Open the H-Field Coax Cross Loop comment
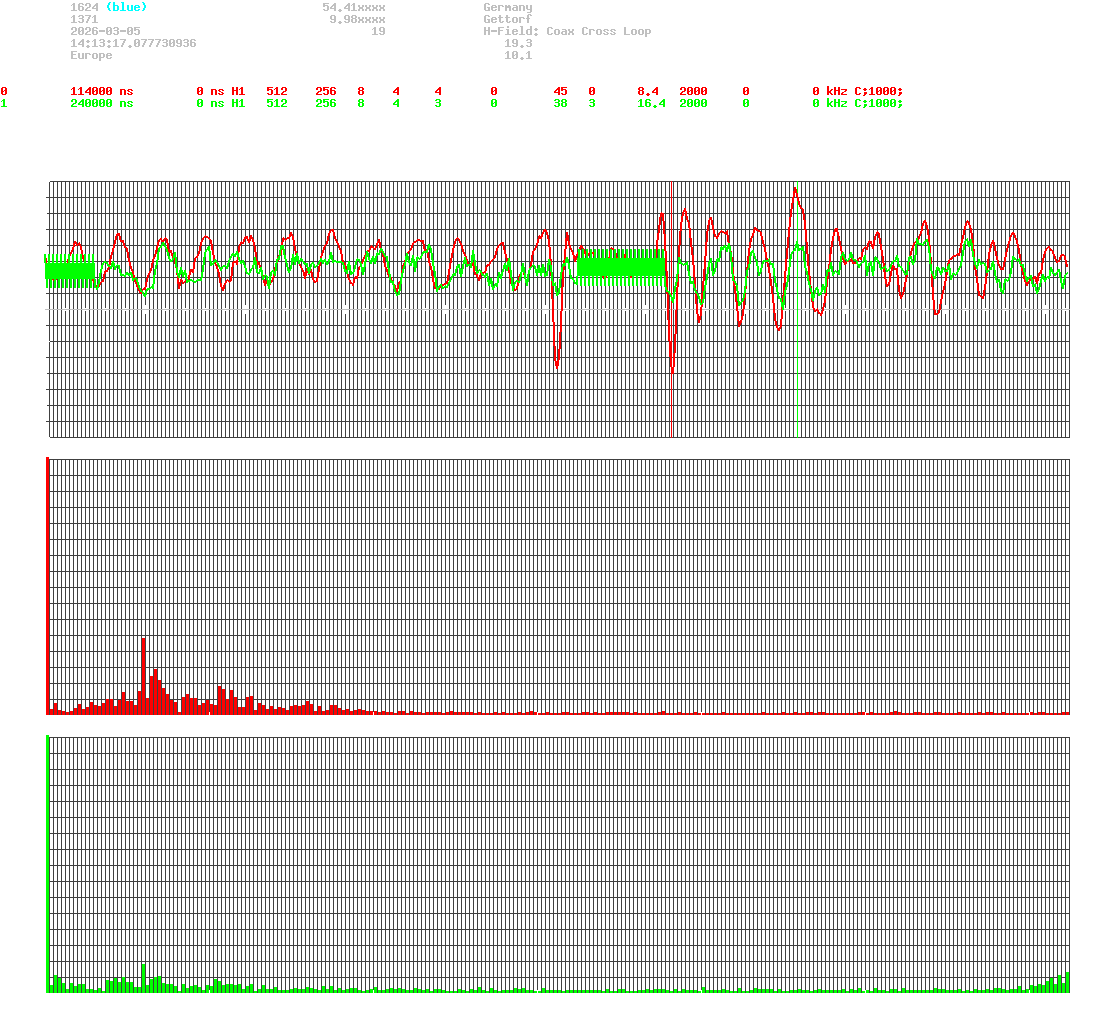 click(x=570, y=31)
